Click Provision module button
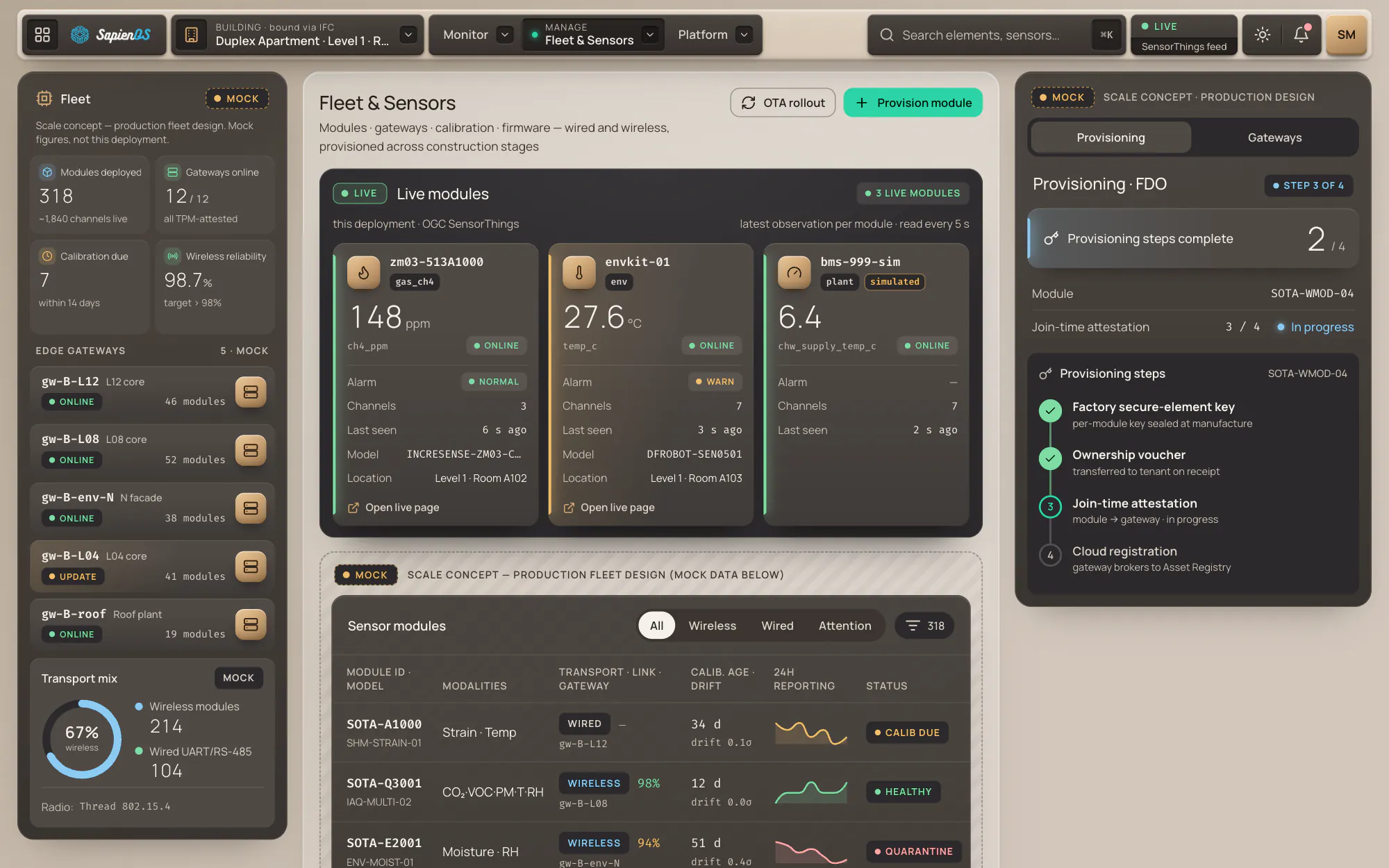1389x868 pixels. [x=913, y=103]
